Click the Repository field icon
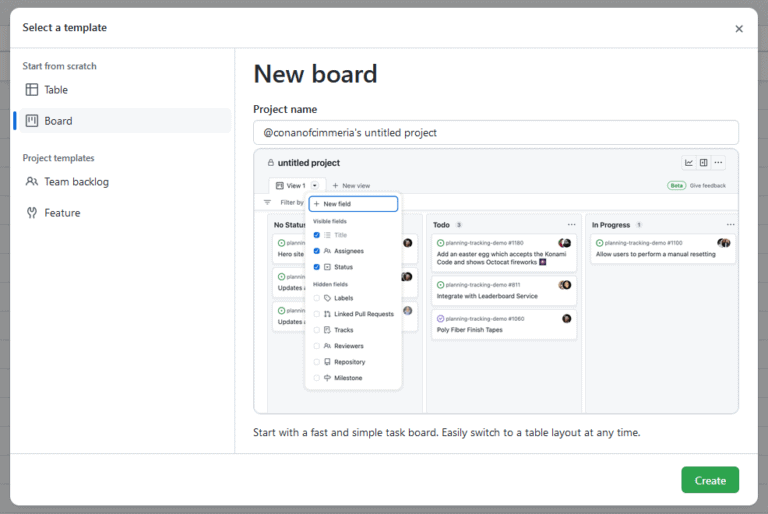Image resolution: width=768 pixels, height=514 pixels. 327,362
